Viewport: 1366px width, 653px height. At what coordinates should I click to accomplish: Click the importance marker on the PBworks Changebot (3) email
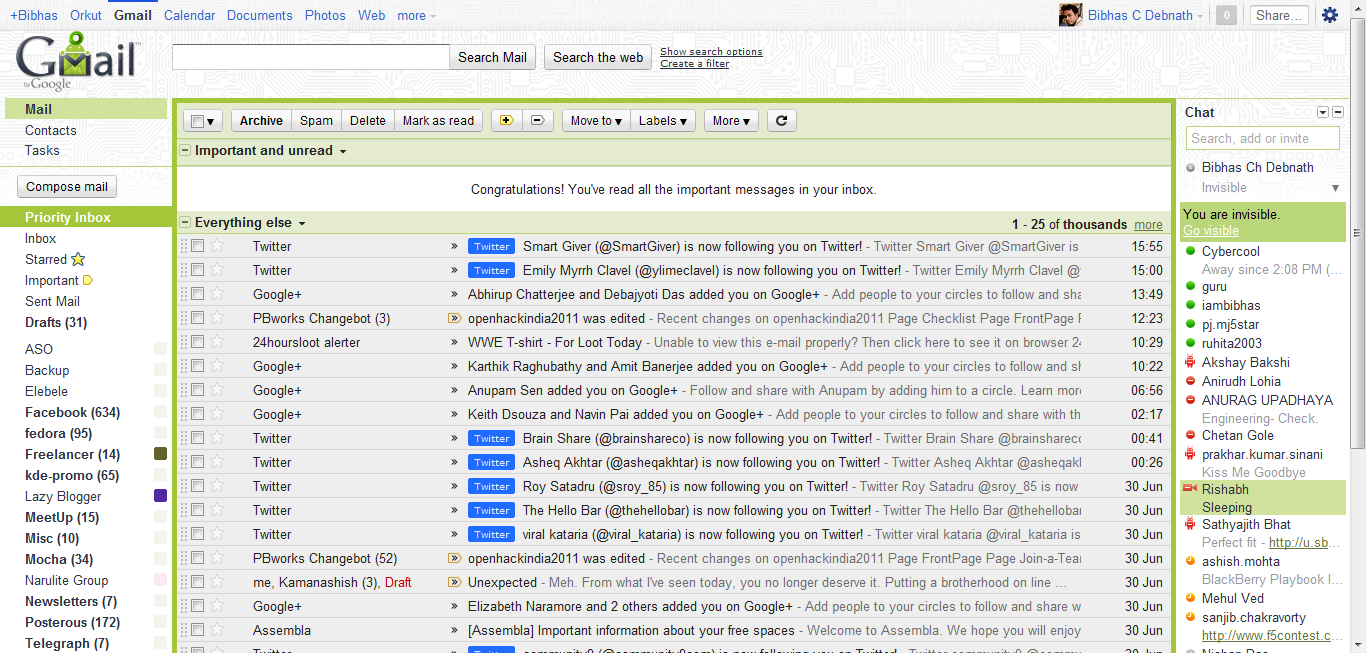[x=454, y=318]
